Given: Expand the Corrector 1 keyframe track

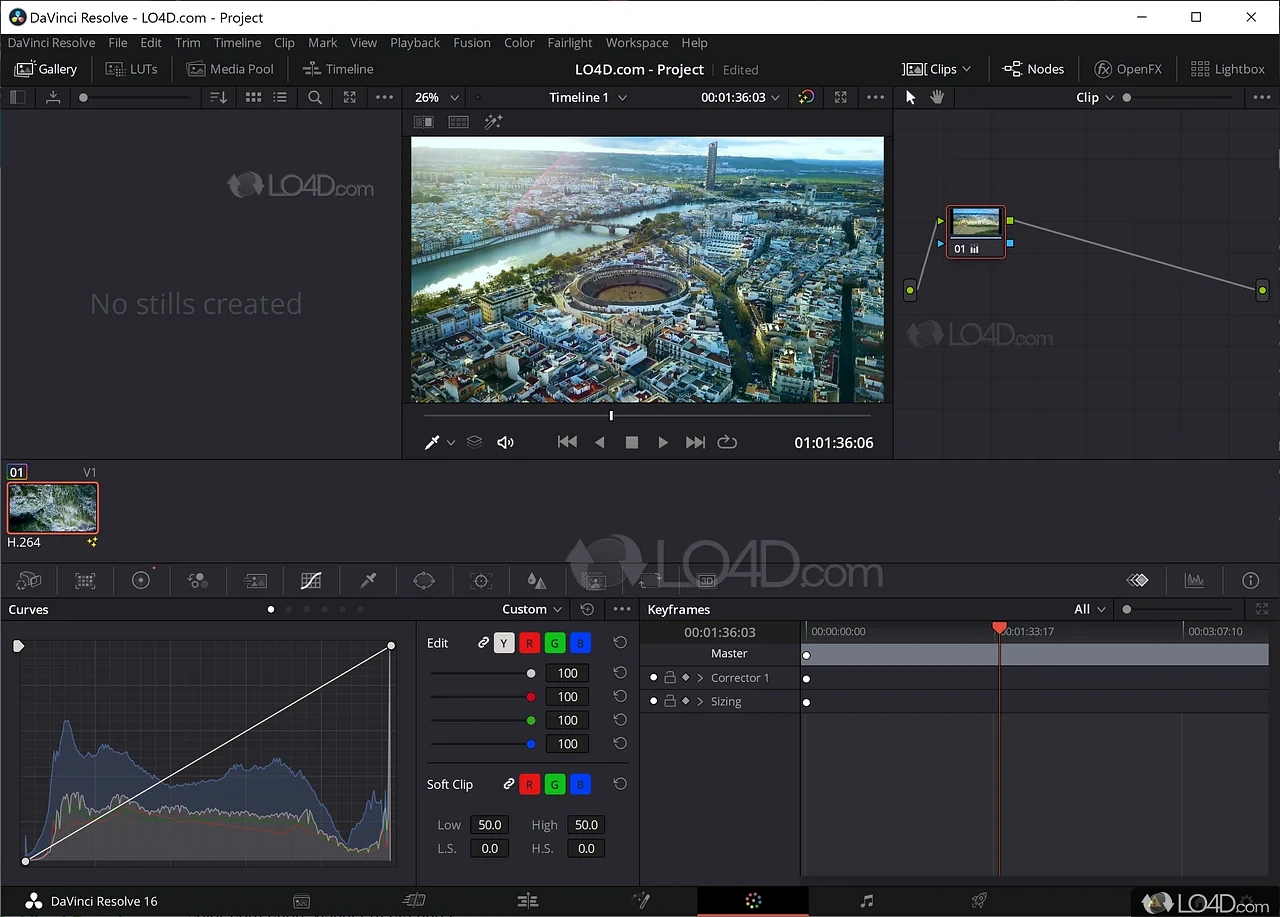Looking at the screenshot, I should (700, 678).
